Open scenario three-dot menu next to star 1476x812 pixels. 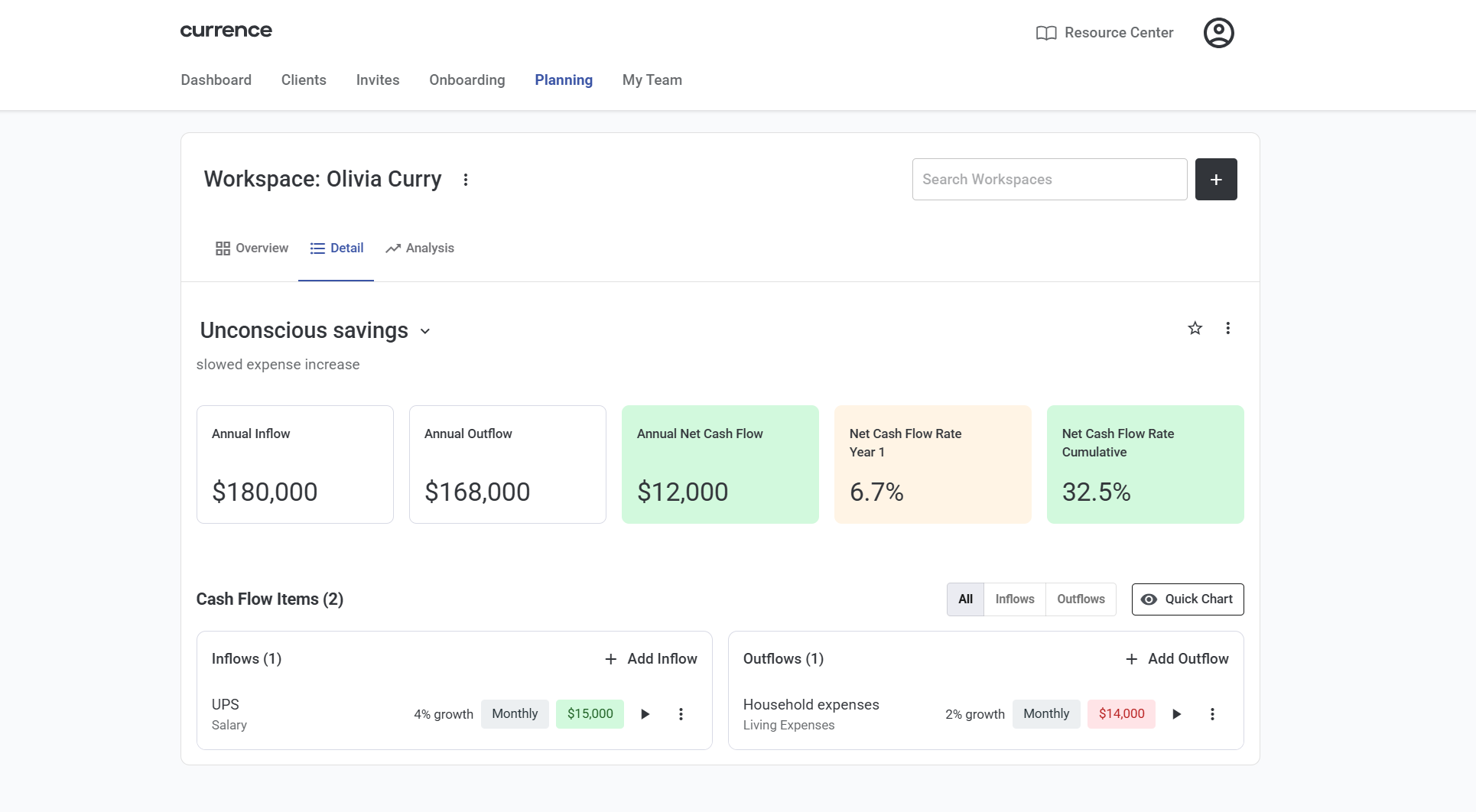[x=1227, y=328]
